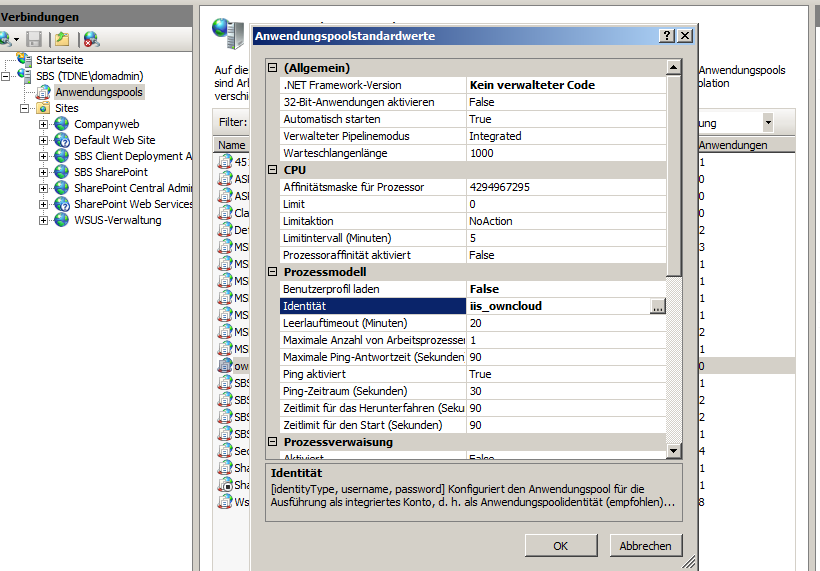This screenshot has width=820, height=571.
Task: Click the Connect globe toolbar icon
Action: pos(6,39)
